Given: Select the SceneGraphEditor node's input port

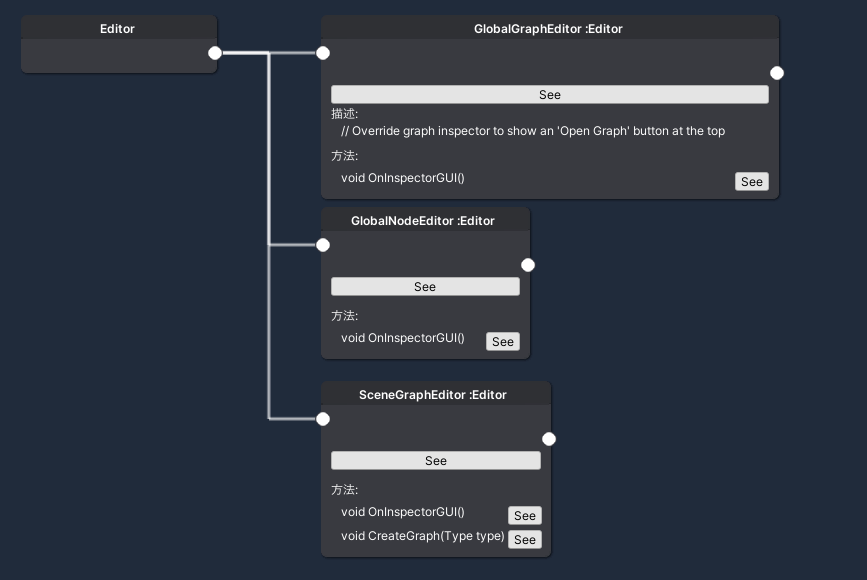Looking at the screenshot, I should point(323,419).
